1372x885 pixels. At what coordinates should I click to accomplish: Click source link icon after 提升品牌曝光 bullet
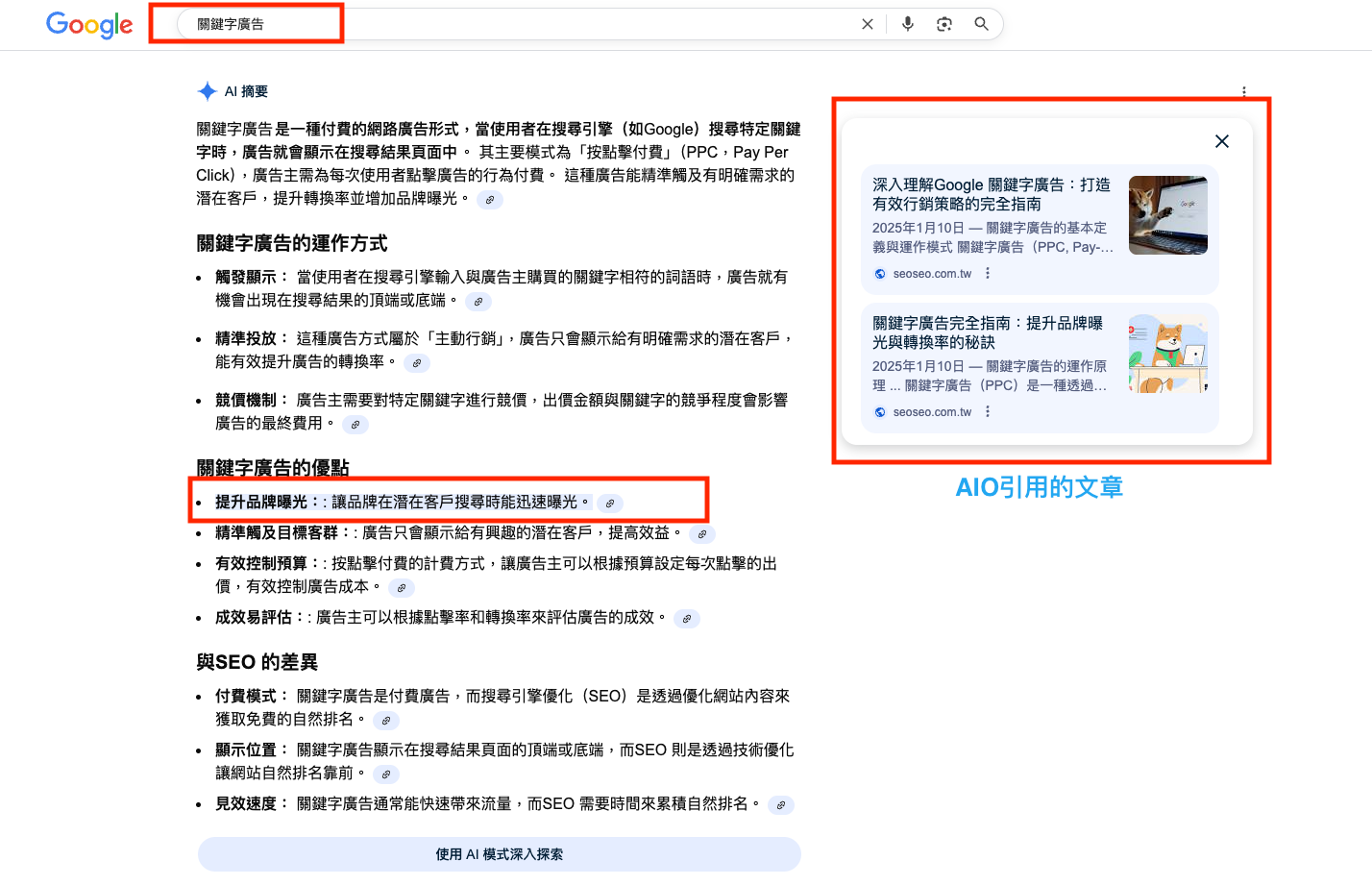click(x=610, y=504)
